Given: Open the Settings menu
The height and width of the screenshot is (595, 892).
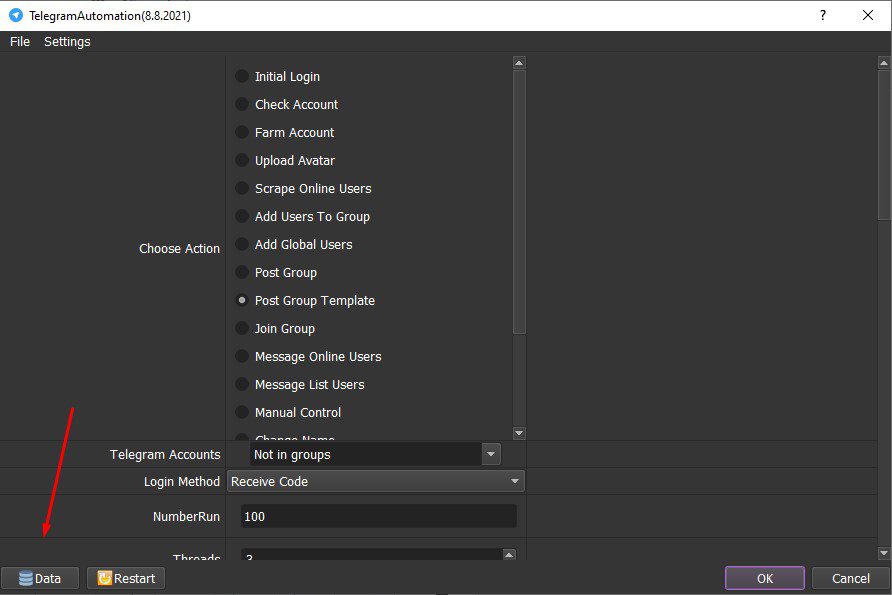Looking at the screenshot, I should pyautogui.click(x=67, y=42).
